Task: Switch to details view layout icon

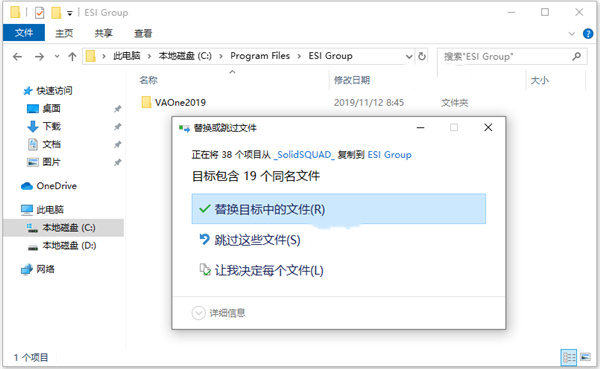Action: point(569,358)
